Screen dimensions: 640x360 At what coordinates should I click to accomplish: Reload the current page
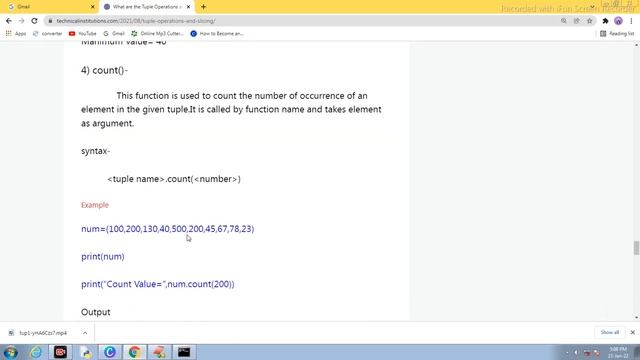click(34, 21)
